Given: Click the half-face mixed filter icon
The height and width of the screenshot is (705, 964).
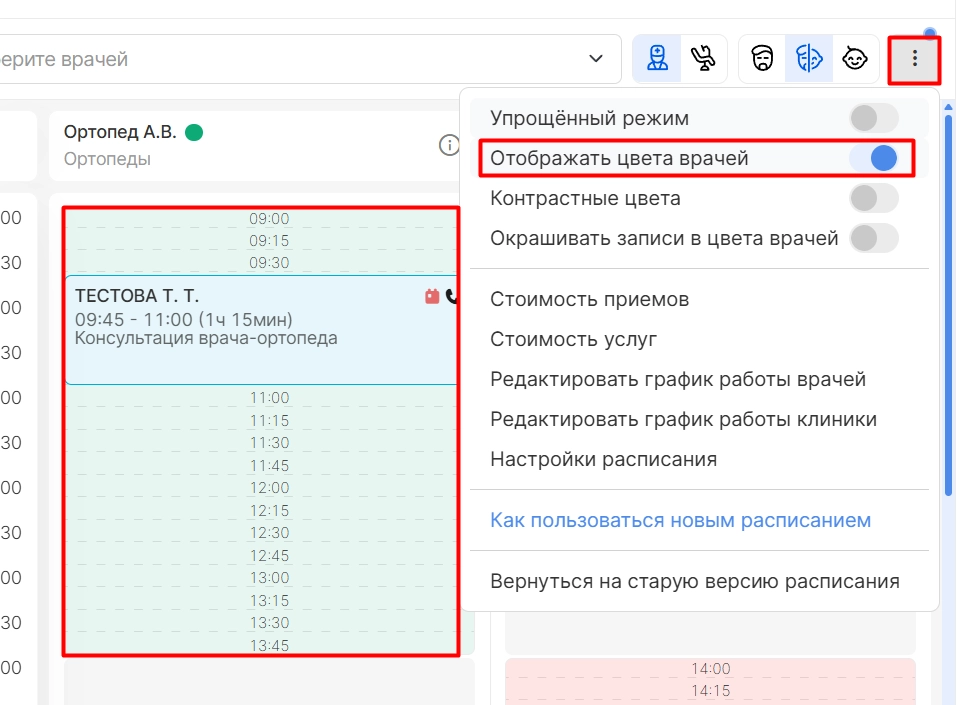Looking at the screenshot, I should [809, 59].
